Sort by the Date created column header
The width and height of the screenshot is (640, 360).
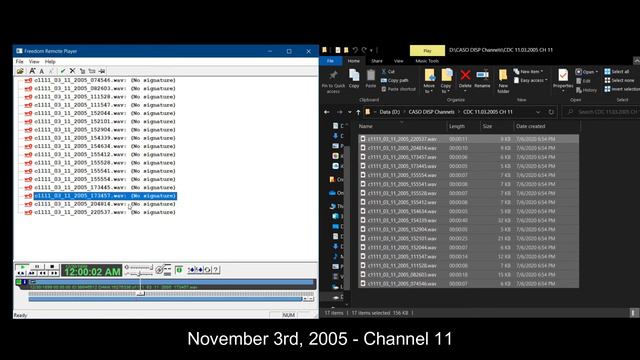point(530,127)
